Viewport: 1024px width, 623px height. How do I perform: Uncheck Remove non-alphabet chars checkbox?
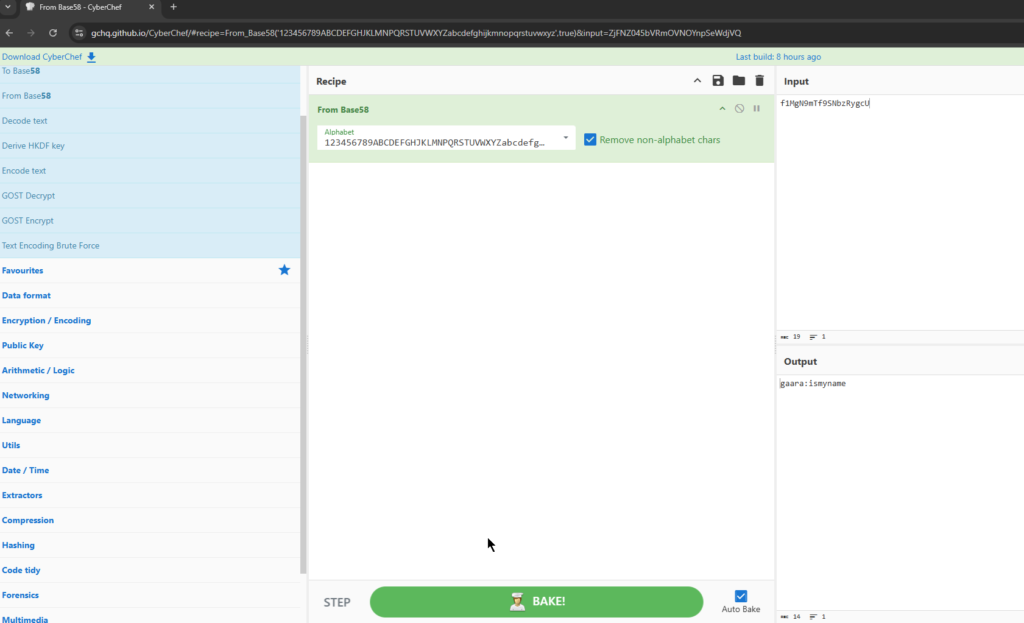pos(590,139)
